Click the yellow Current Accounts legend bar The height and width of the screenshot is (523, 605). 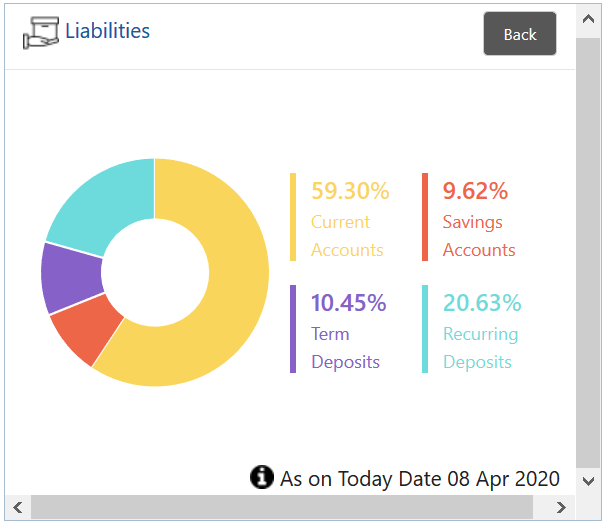tap(293, 217)
